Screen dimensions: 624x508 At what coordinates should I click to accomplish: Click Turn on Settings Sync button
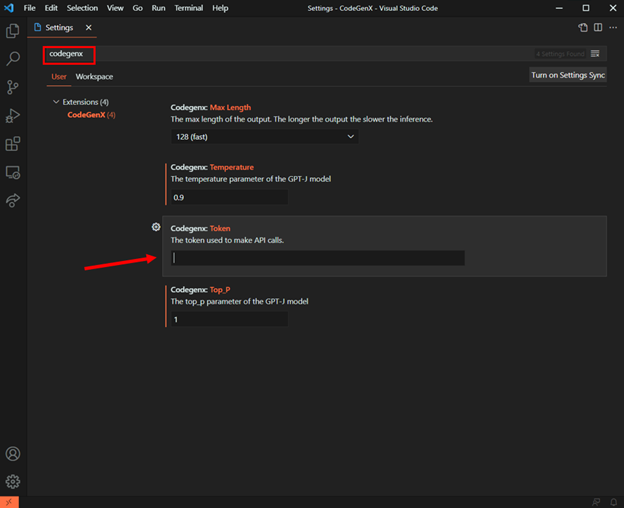click(568, 75)
